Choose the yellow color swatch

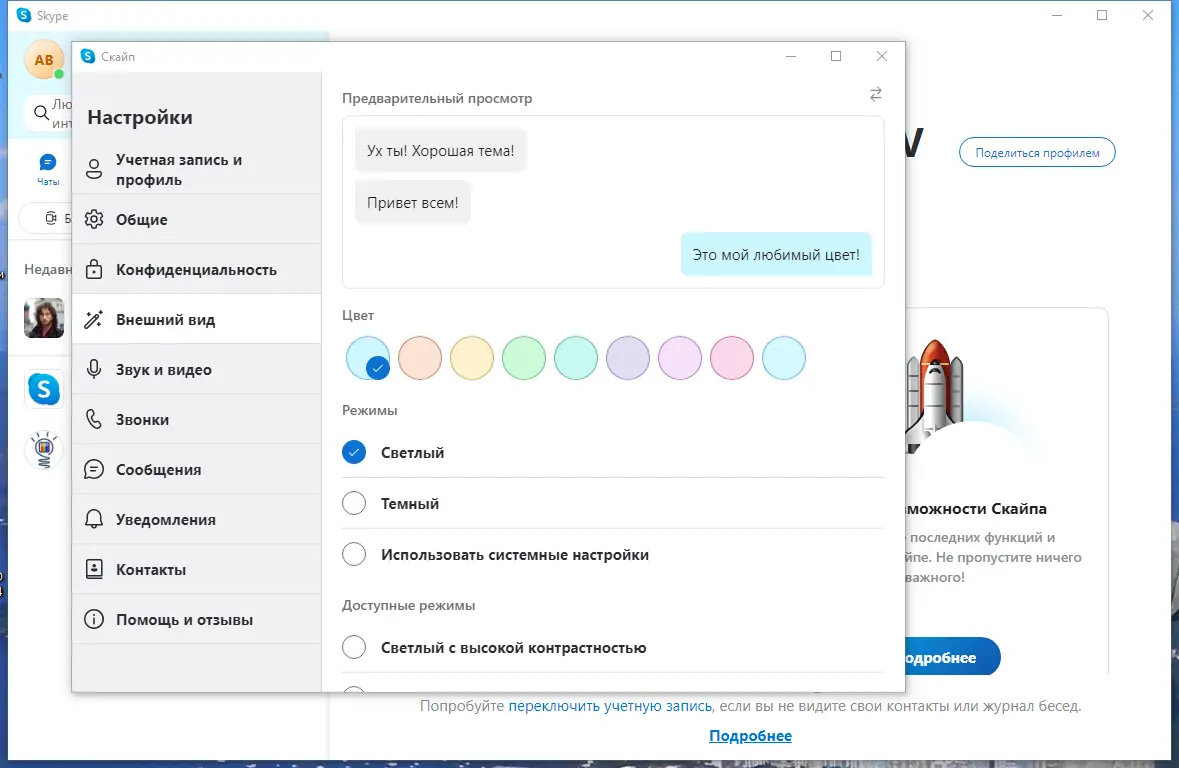472,358
